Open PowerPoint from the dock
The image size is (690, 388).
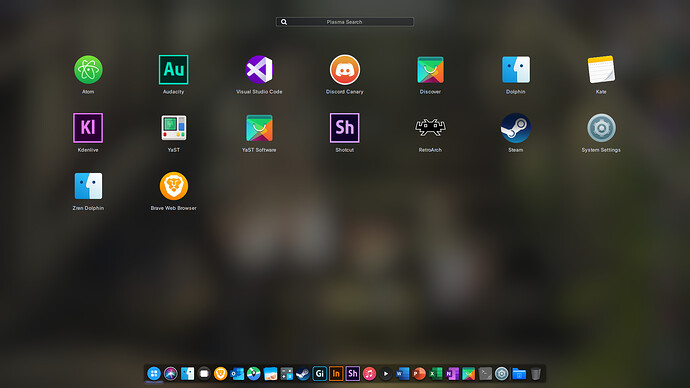(419, 374)
